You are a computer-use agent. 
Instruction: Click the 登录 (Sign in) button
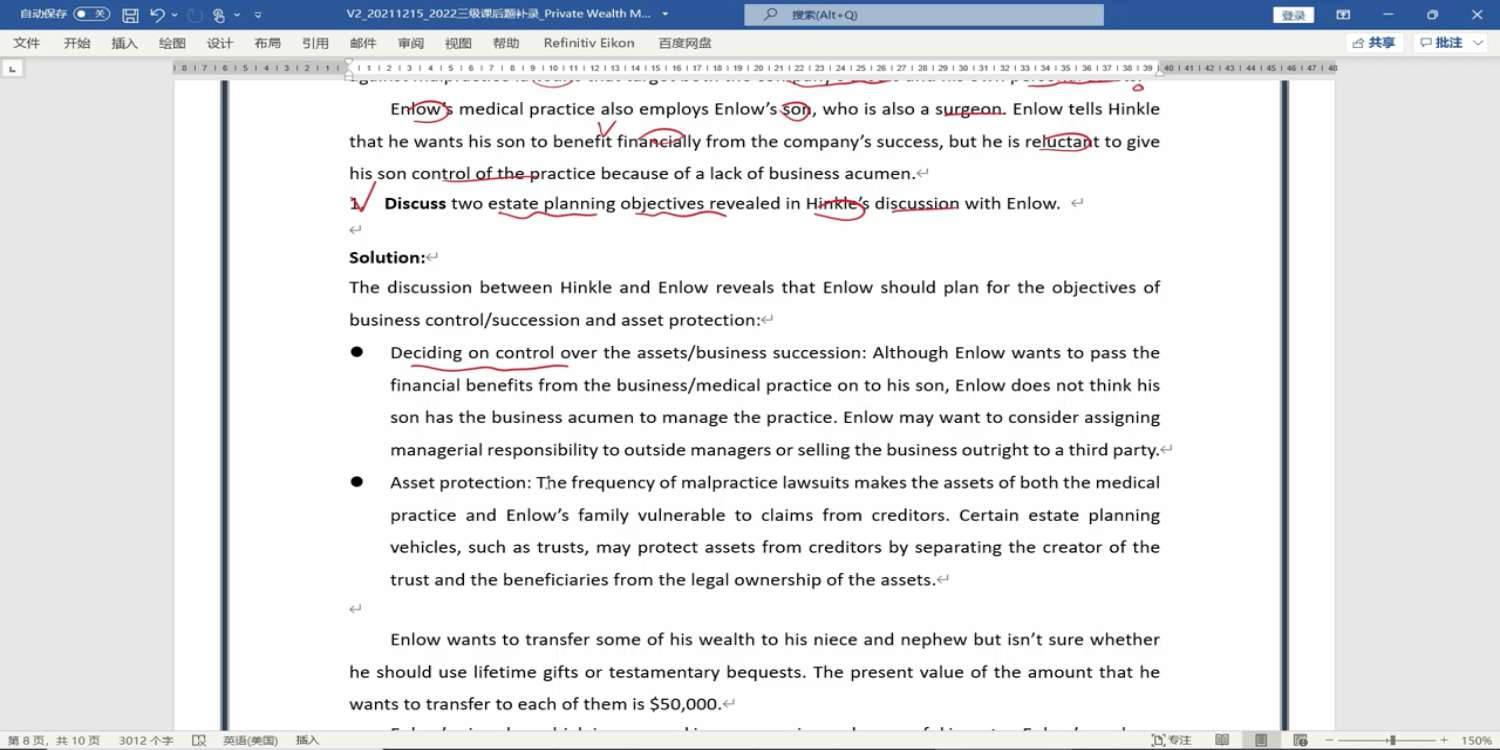(x=1293, y=15)
